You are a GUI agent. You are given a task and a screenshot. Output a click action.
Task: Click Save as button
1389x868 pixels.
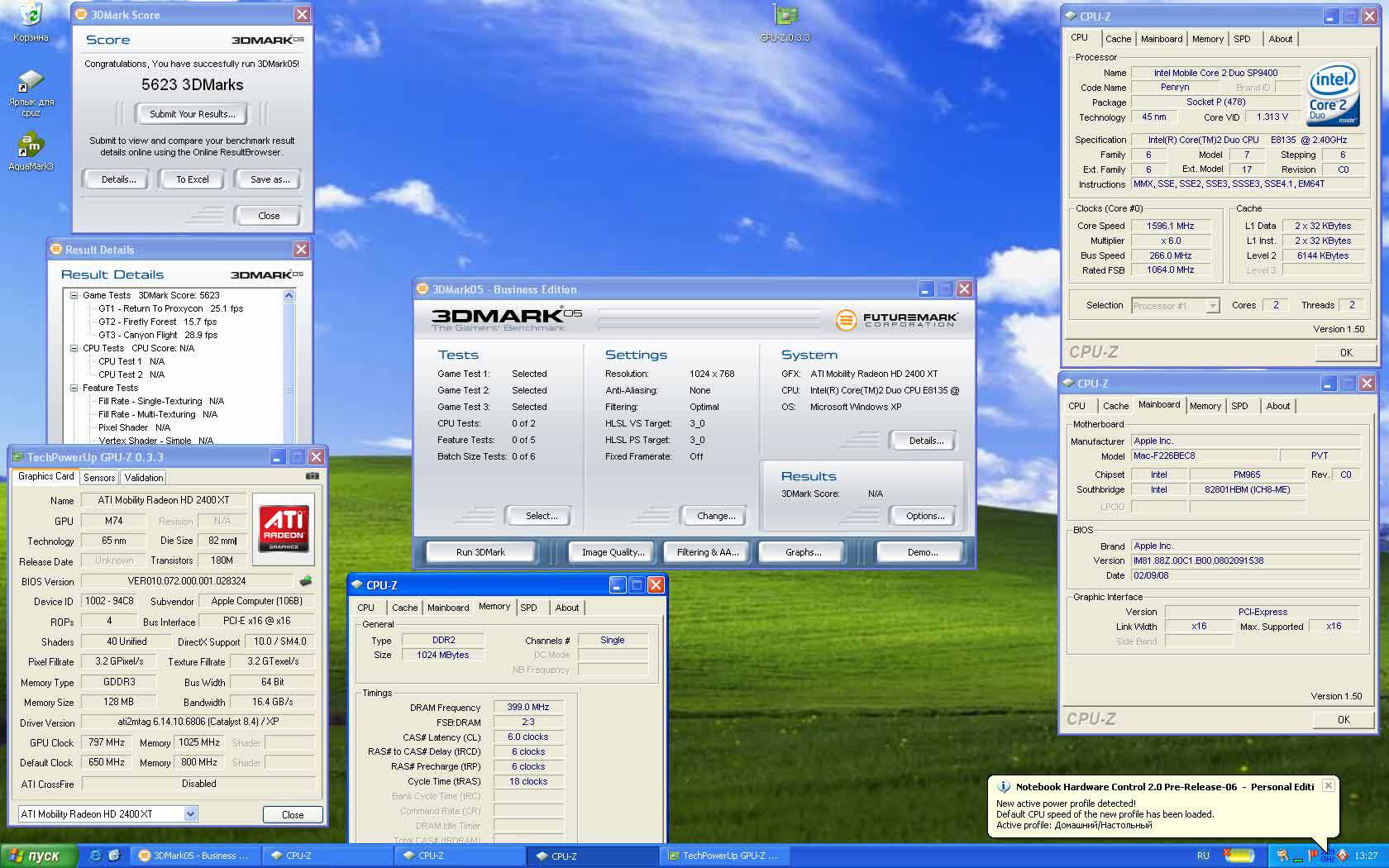pos(270,179)
